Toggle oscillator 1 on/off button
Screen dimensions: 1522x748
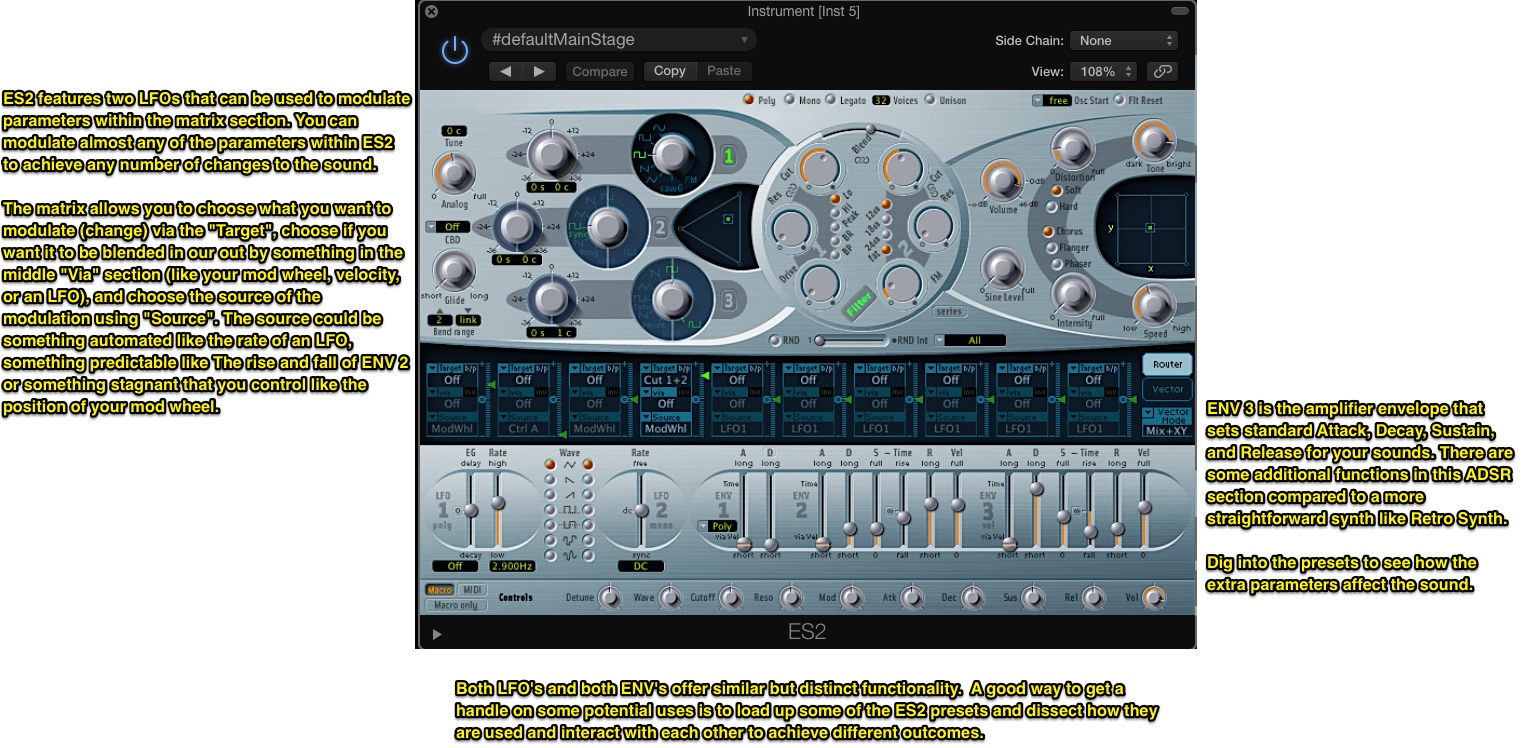coord(729,155)
